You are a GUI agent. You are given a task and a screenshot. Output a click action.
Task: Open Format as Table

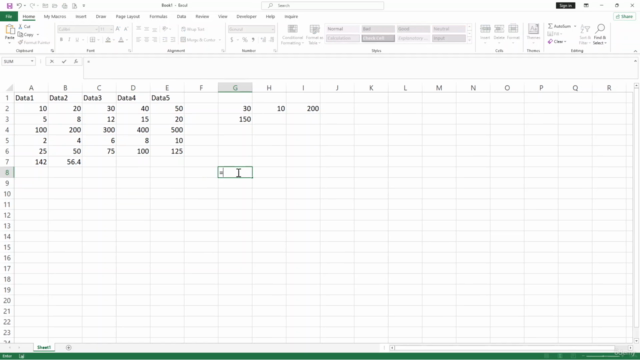pyautogui.click(x=314, y=35)
